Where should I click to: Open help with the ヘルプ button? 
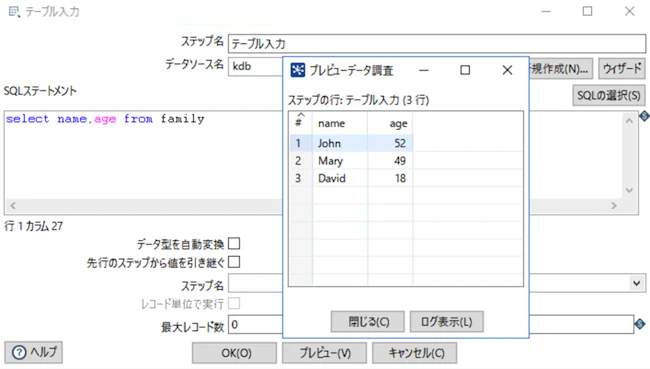[34, 352]
